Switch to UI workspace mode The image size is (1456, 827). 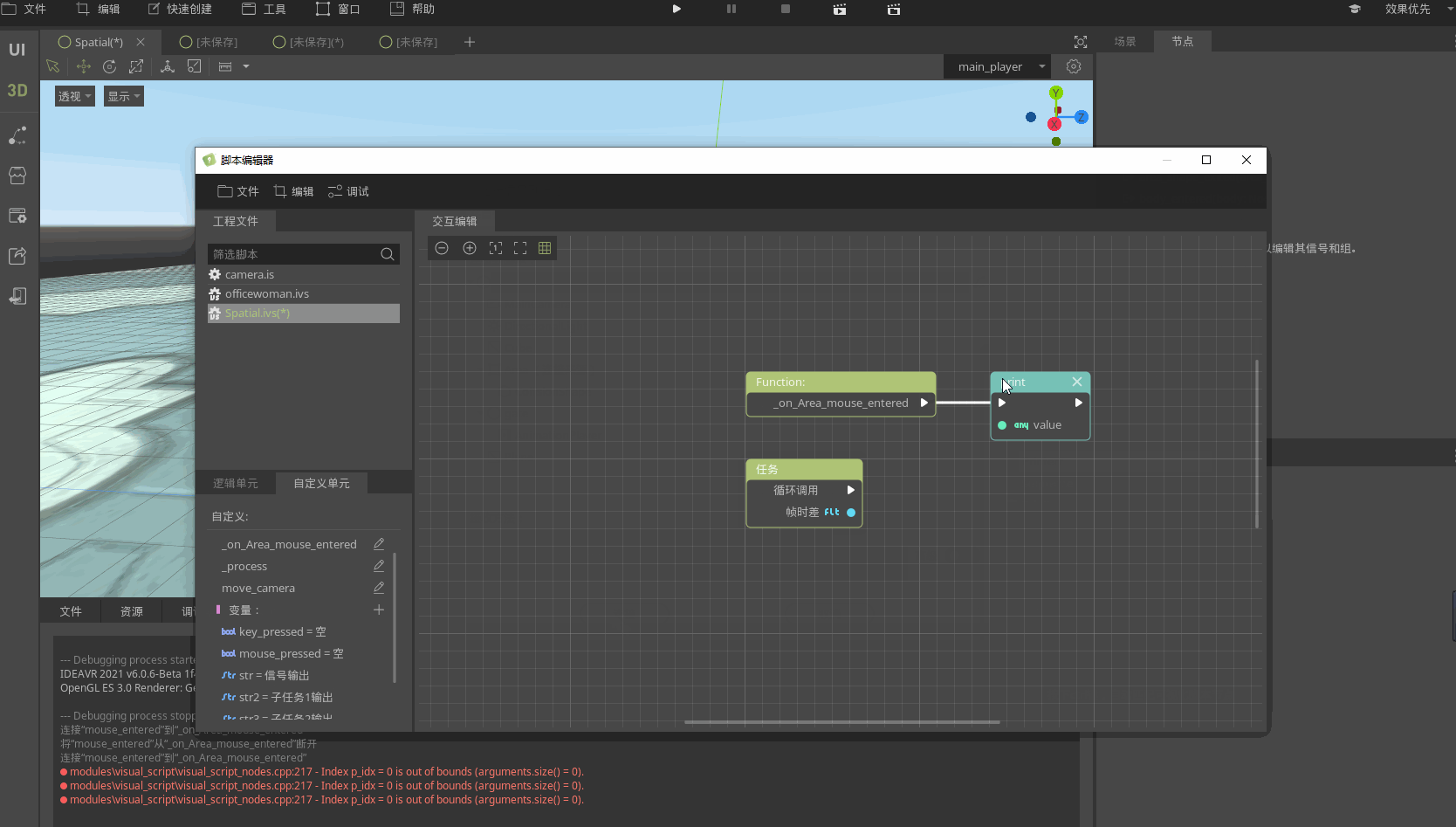coord(17,50)
